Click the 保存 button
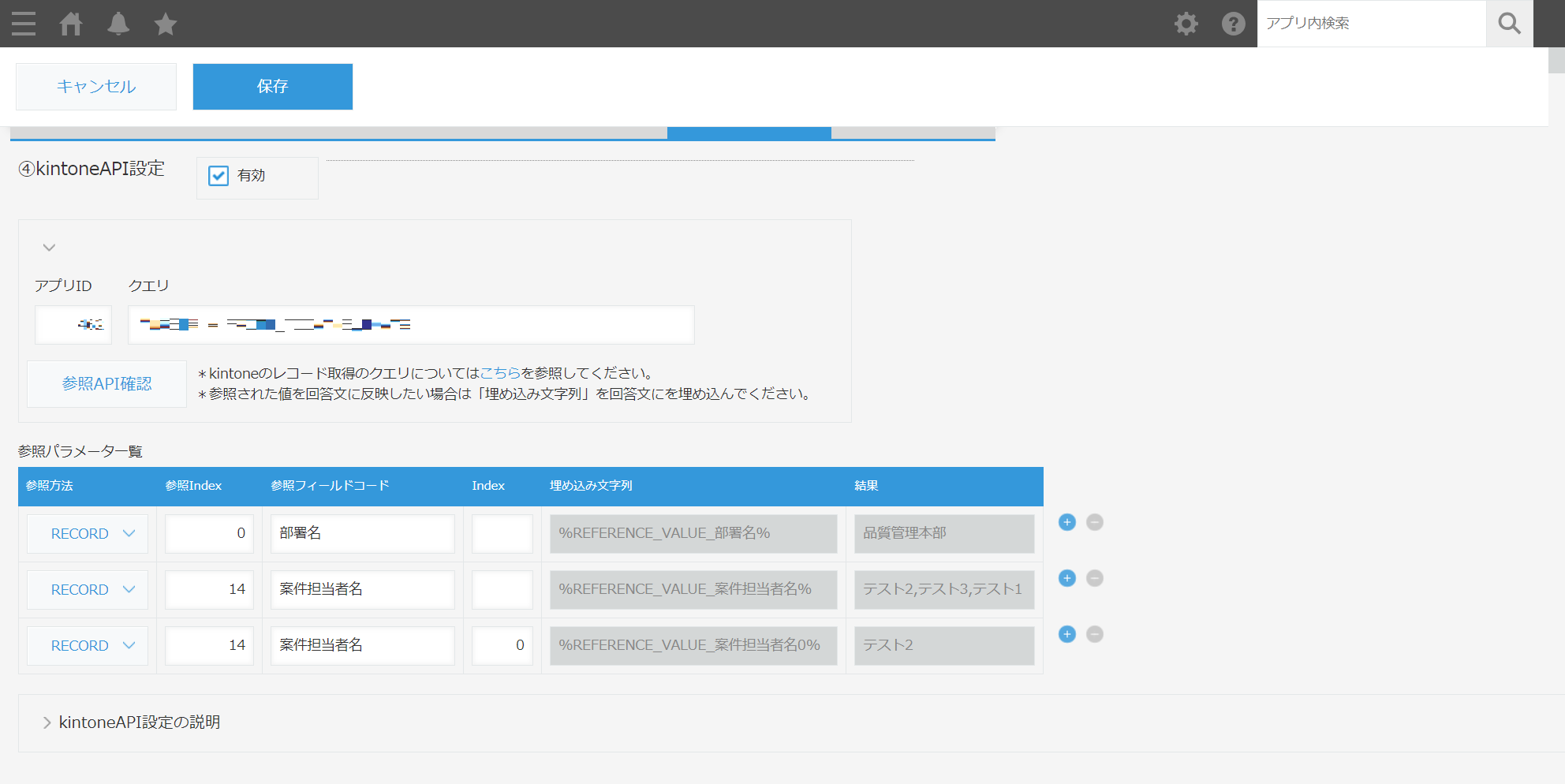 tap(272, 87)
